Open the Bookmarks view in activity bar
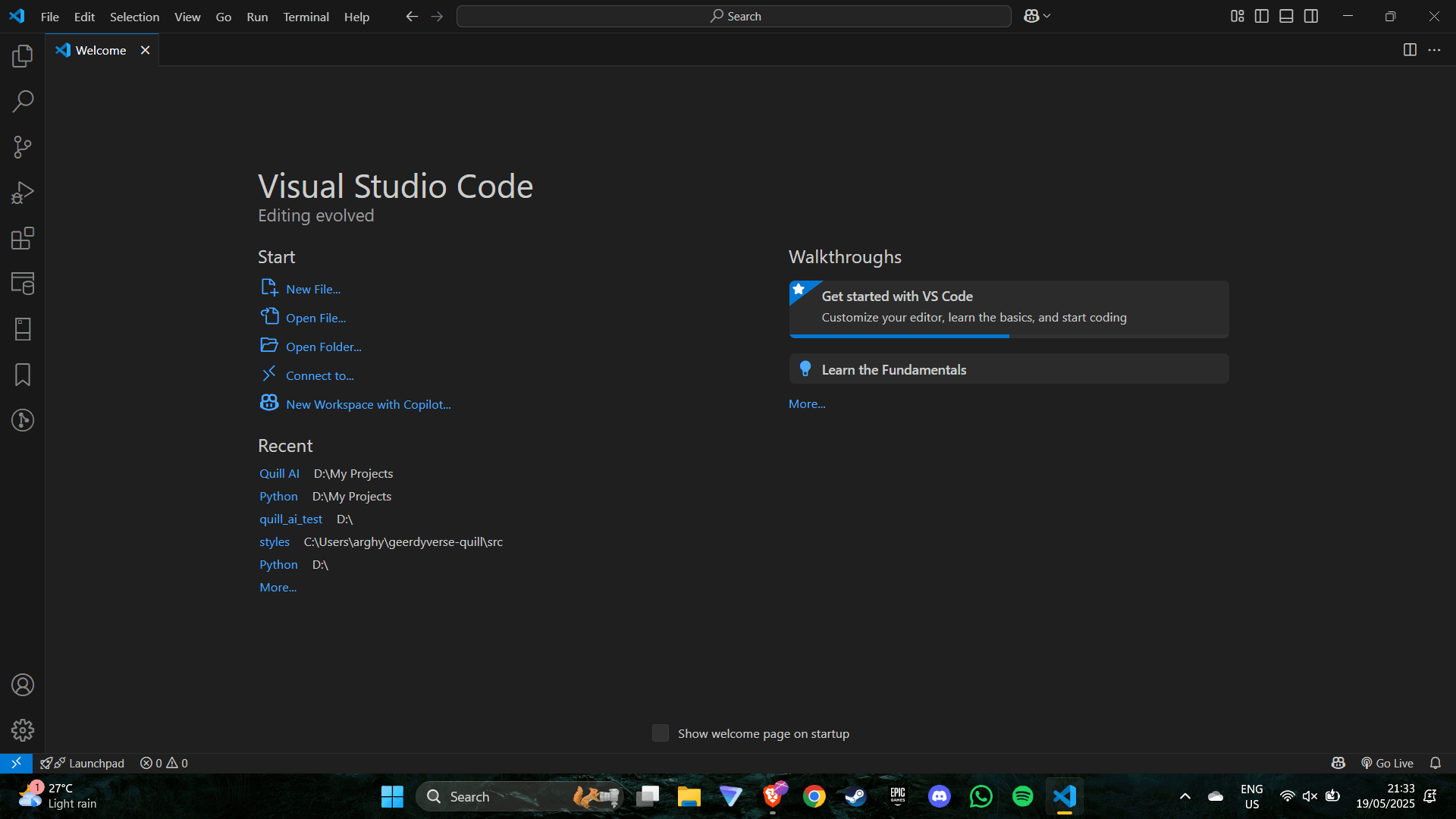This screenshot has width=1456, height=819. (23, 375)
